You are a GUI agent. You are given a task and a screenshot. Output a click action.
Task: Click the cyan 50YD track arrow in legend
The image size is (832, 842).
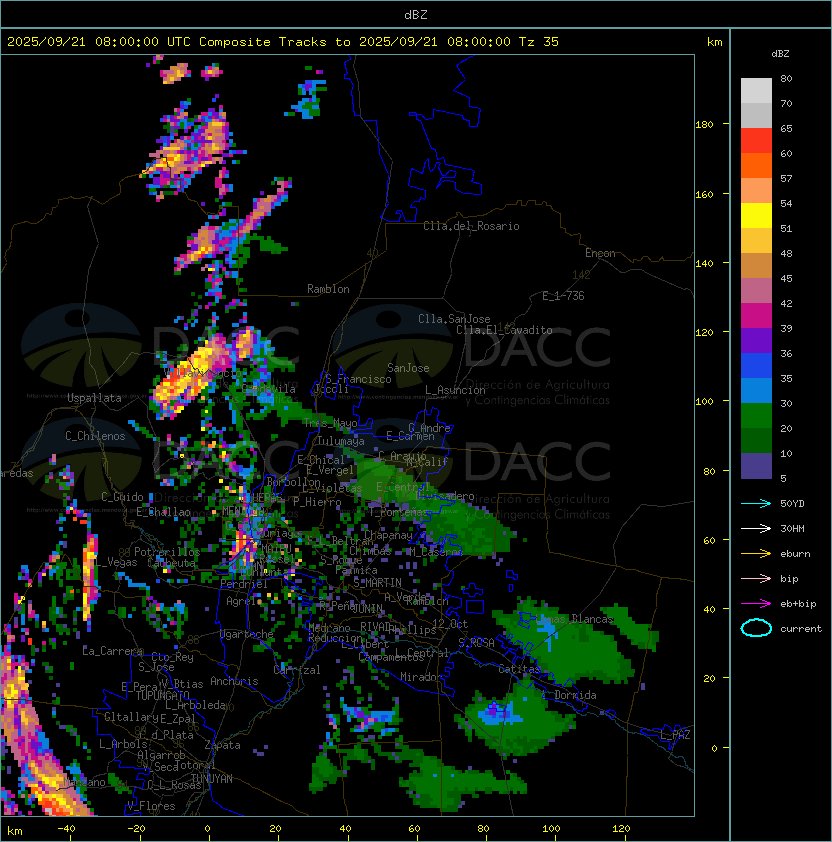pyautogui.click(x=756, y=503)
